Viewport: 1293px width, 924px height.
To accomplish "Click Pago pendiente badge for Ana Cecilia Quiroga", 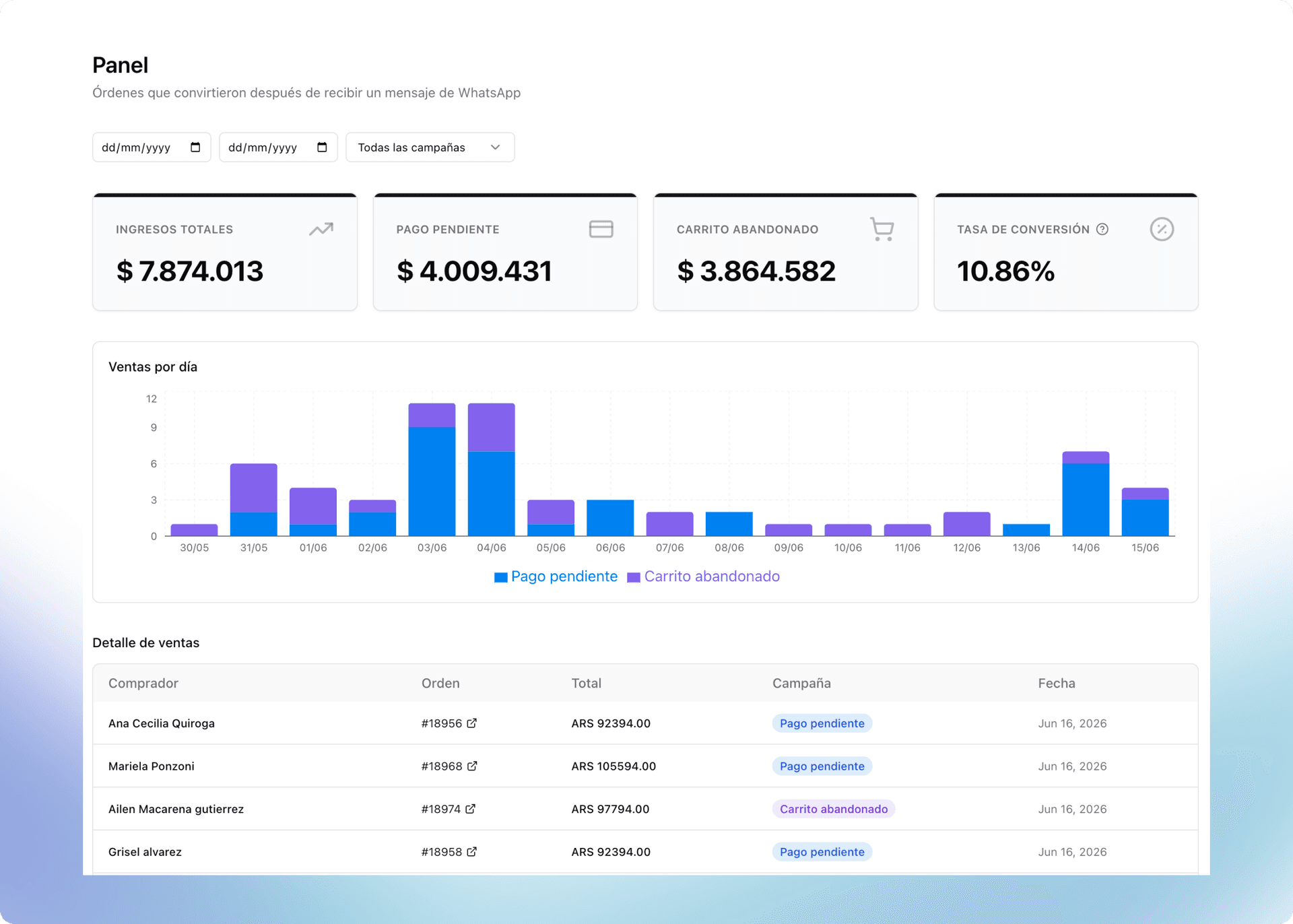I will click(x=822, y=723).
